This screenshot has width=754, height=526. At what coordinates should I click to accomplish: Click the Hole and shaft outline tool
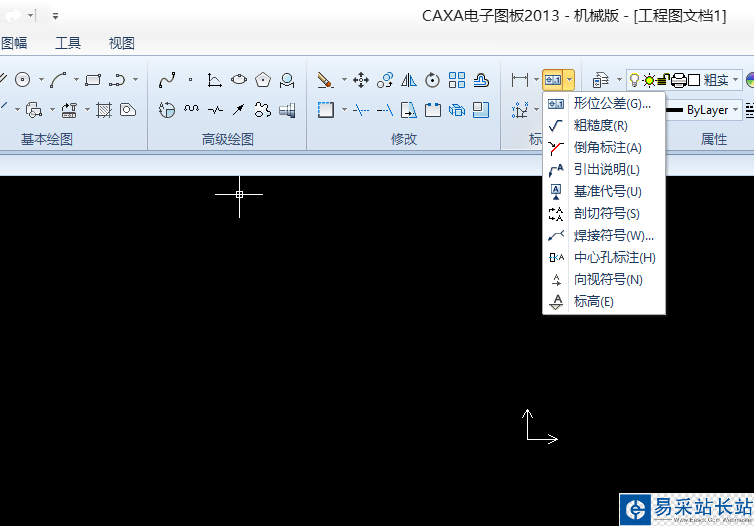[x=128, y=110]
